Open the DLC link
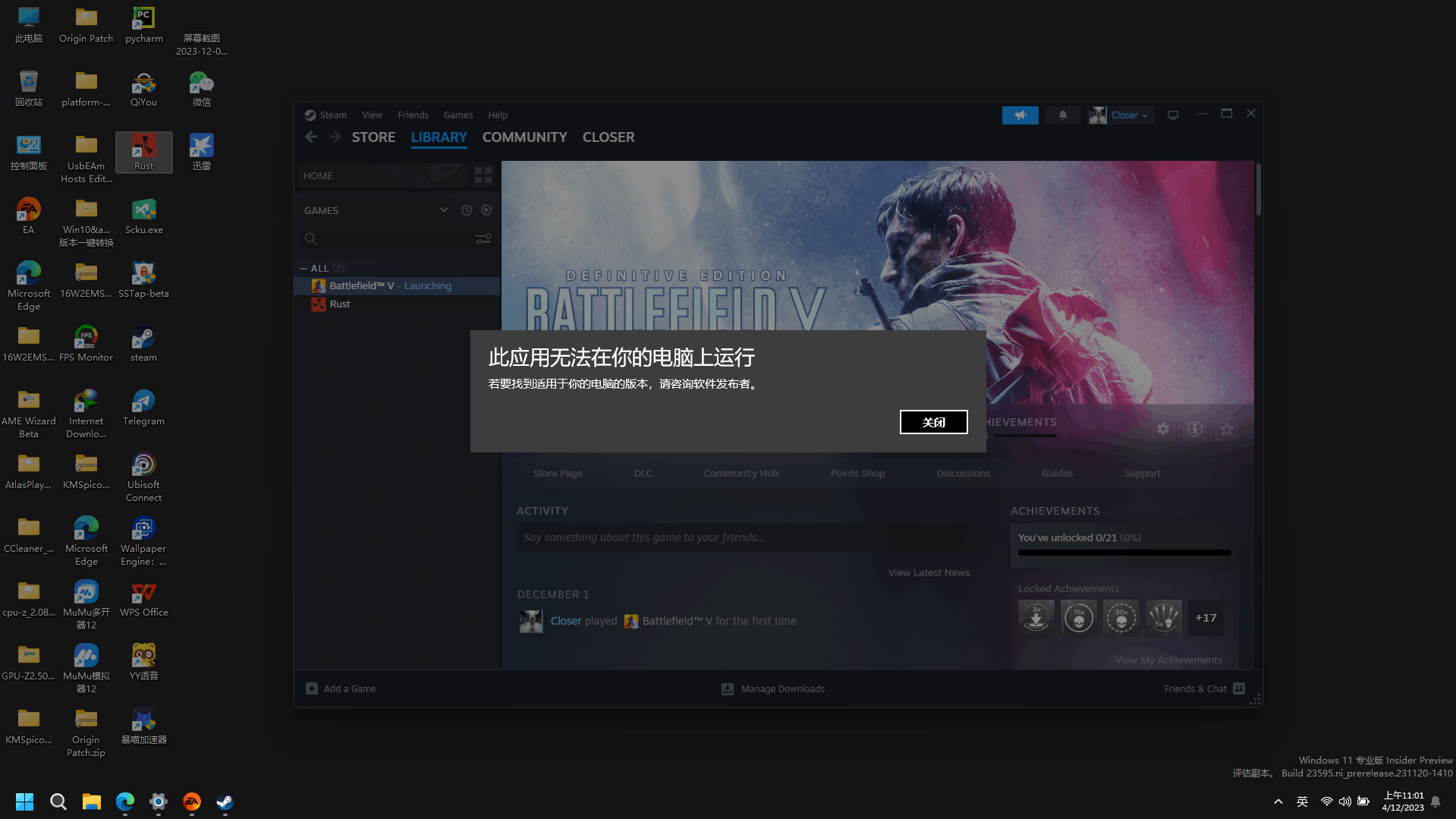The height and width of the screenshot is (819, 1456). click(643, 474)
